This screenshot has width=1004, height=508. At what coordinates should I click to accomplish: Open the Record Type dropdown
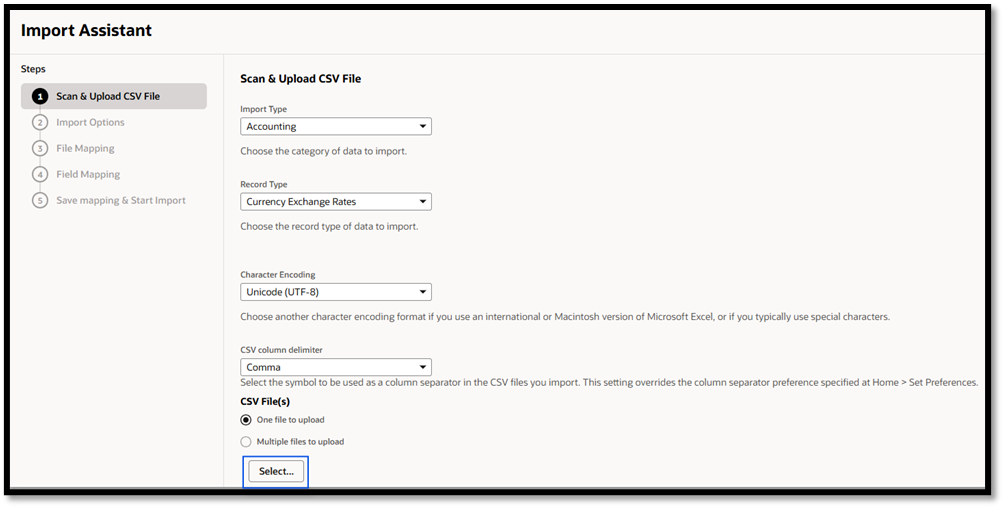(x=336, y=202)
